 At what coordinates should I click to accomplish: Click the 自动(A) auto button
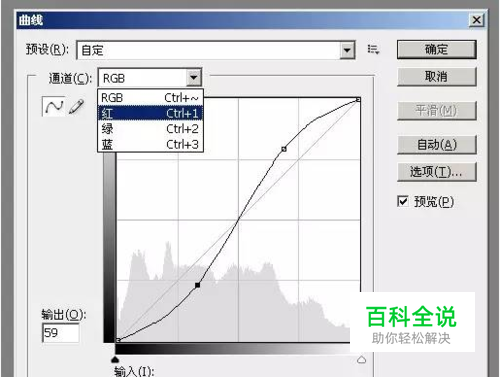[437, 144]
